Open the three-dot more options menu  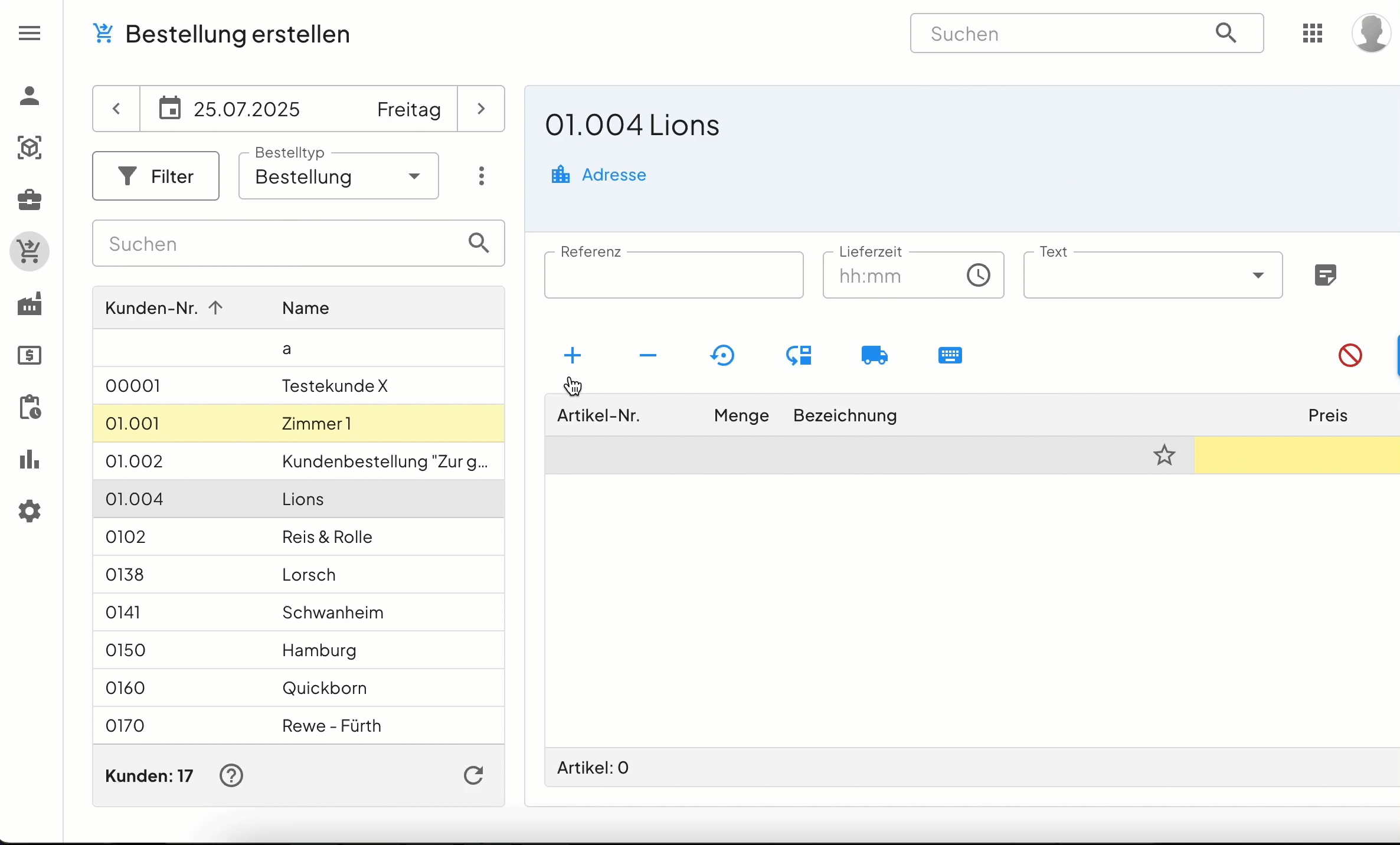point(482,176)
